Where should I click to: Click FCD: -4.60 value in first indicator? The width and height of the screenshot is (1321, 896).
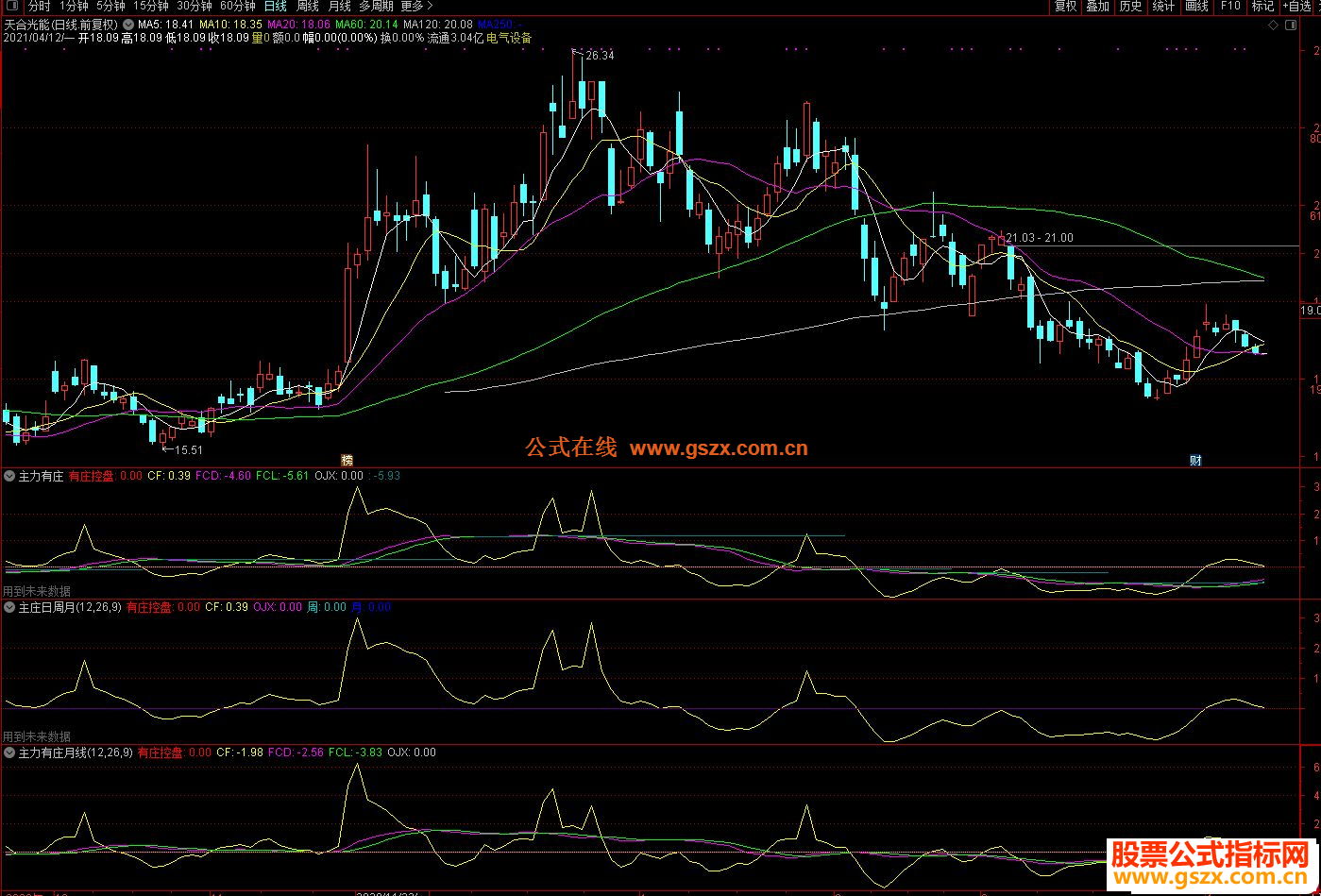pos(224,476)
